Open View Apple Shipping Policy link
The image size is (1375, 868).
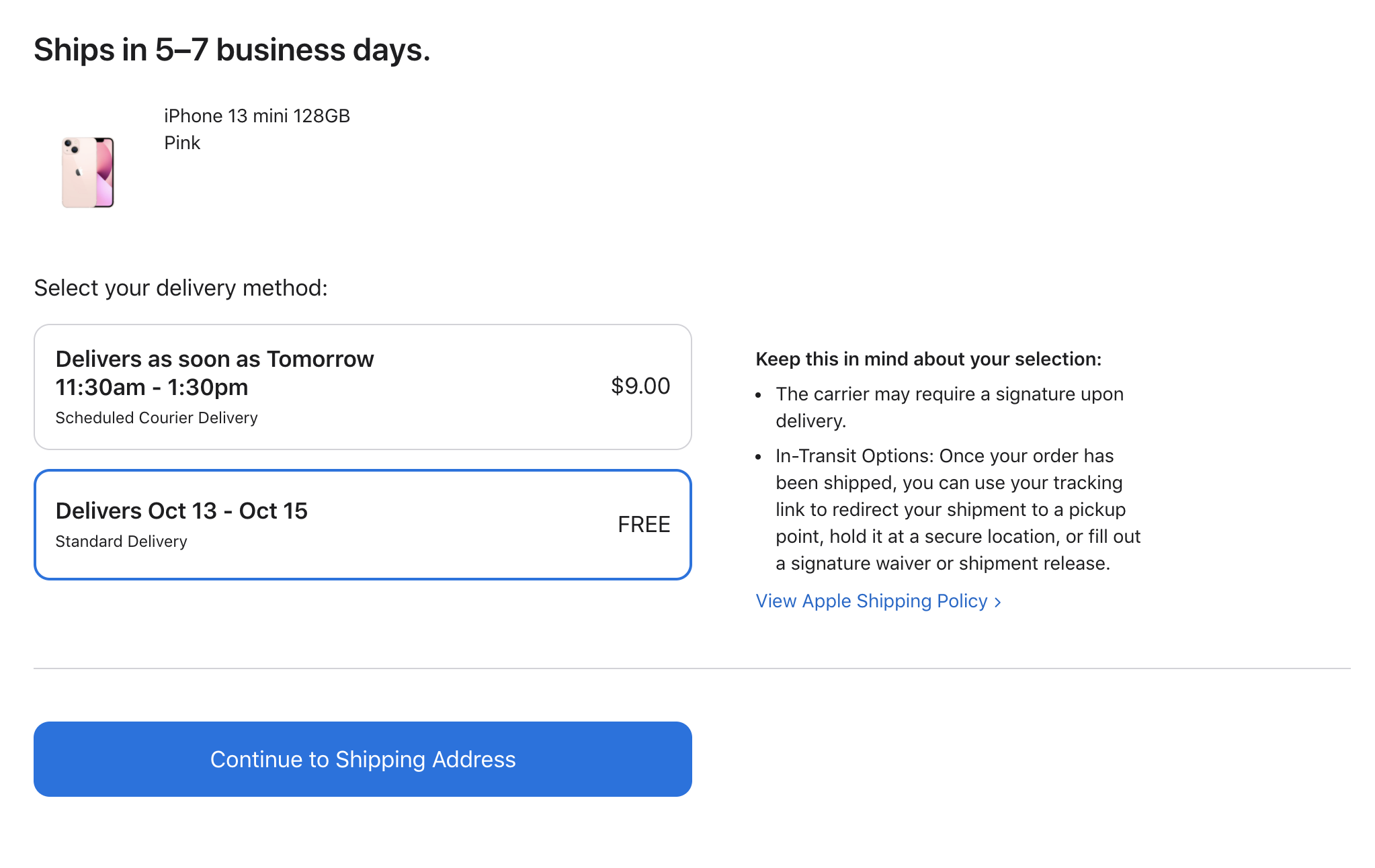click(878, 601)
